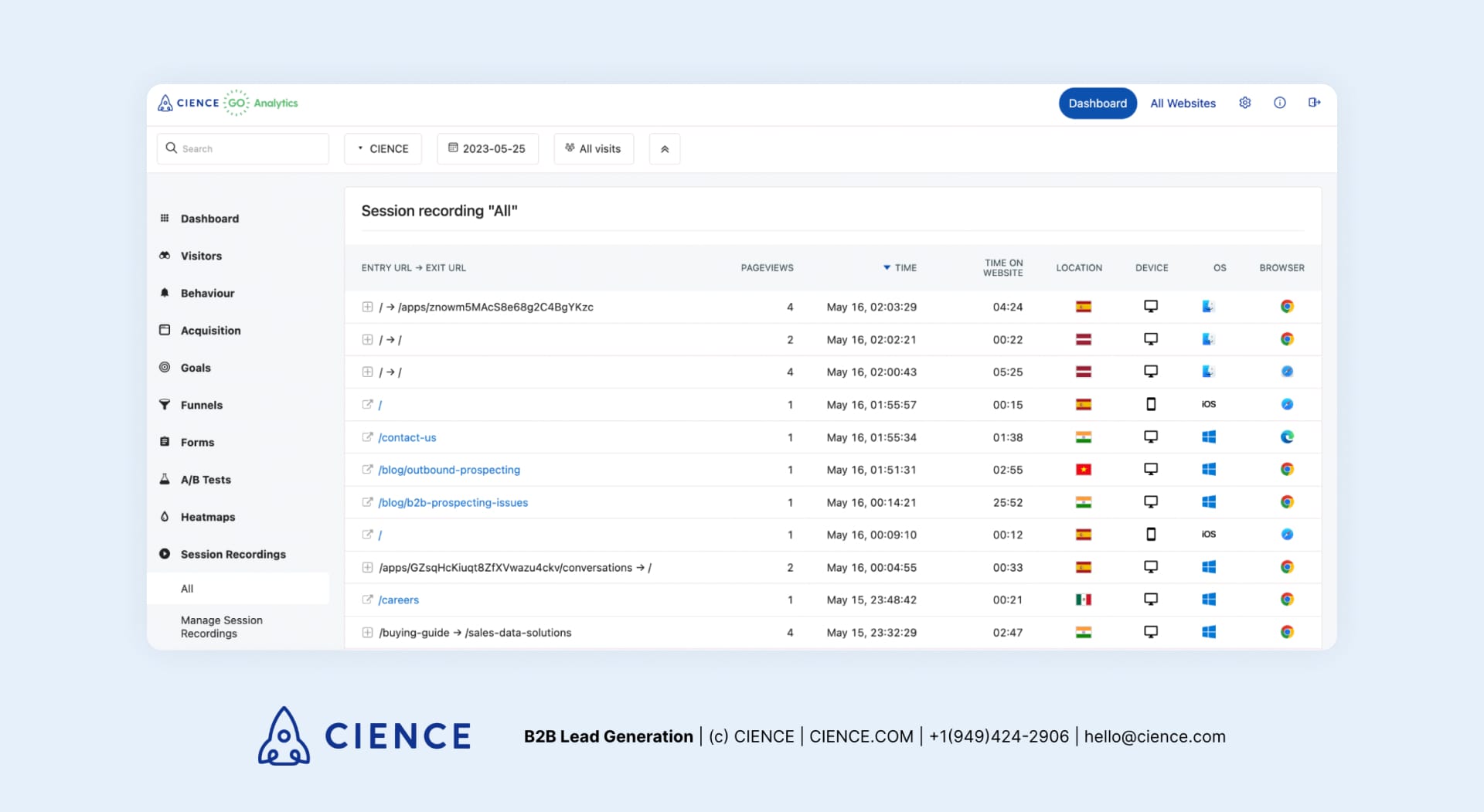
Task: Click the open icon next to /careers
Action: coord(367,600)
